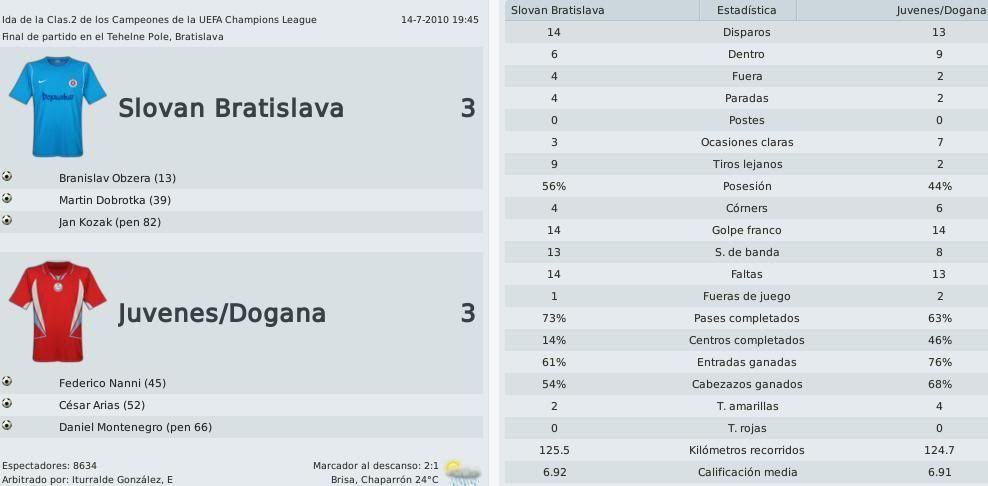This screenshot has height=486, width=988.
Task: Click Juvenes/Dogana stats column header
Action: coord(941,10)
